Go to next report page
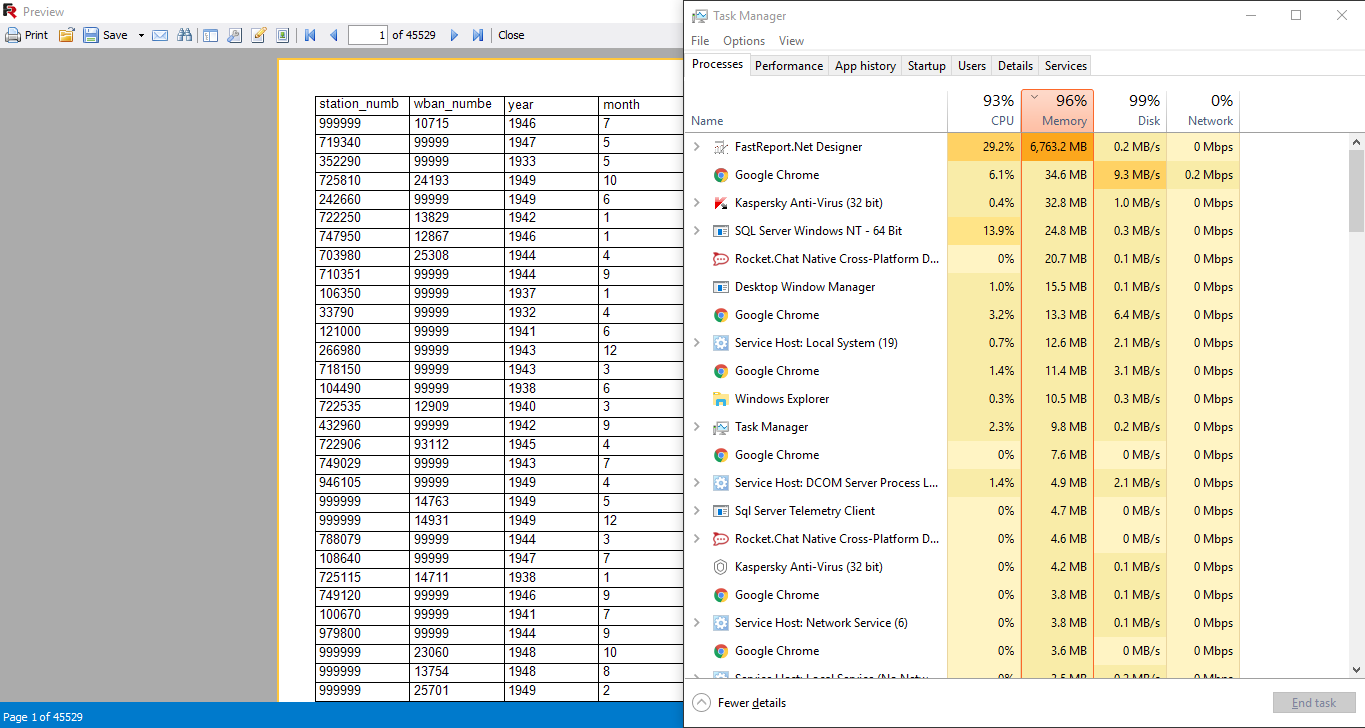Image resolution: width=1365 pixels, height=728 pixels. pos(454,35)
